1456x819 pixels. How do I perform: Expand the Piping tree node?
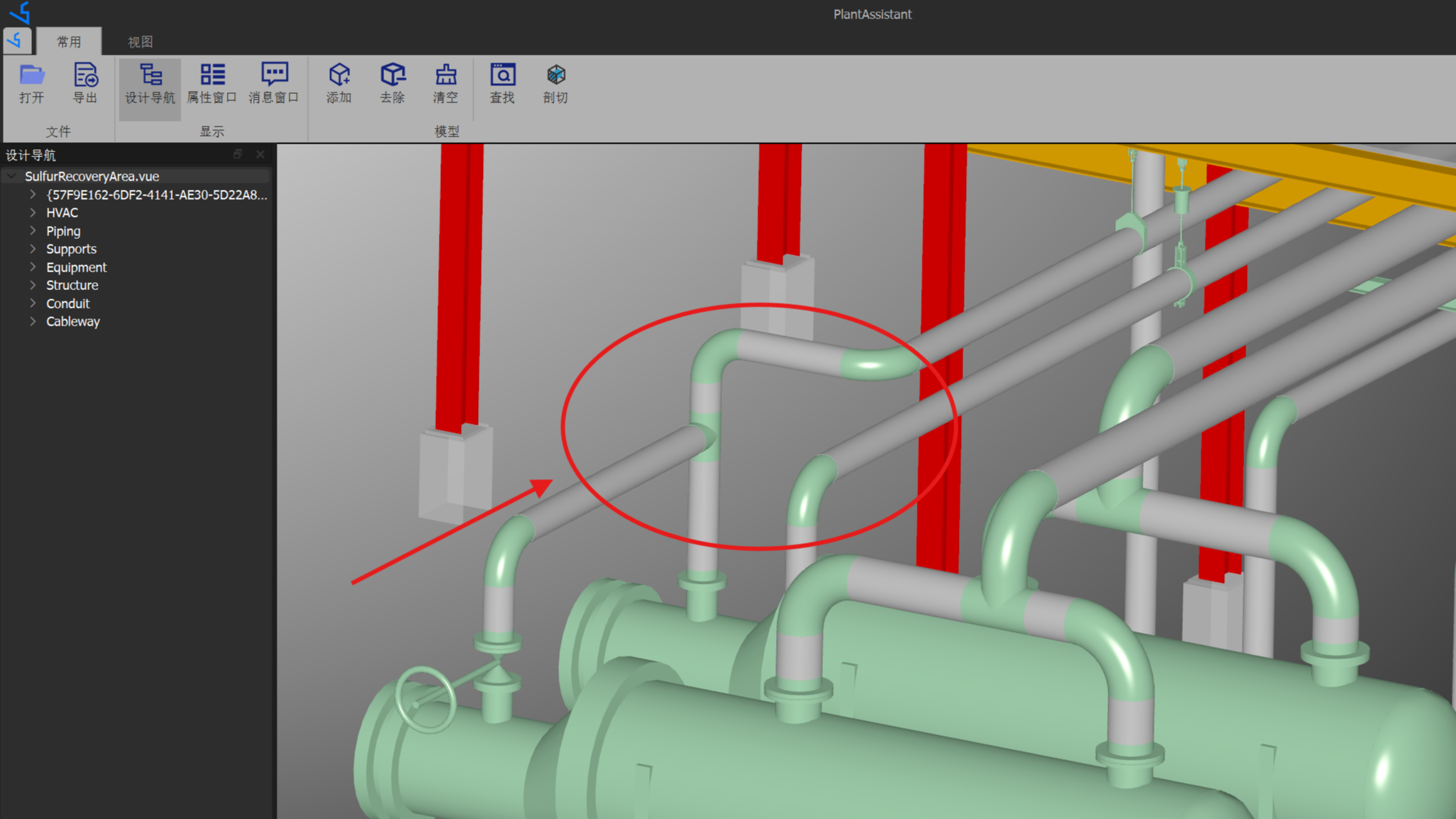pyautogui.click(x=33, y=230)
